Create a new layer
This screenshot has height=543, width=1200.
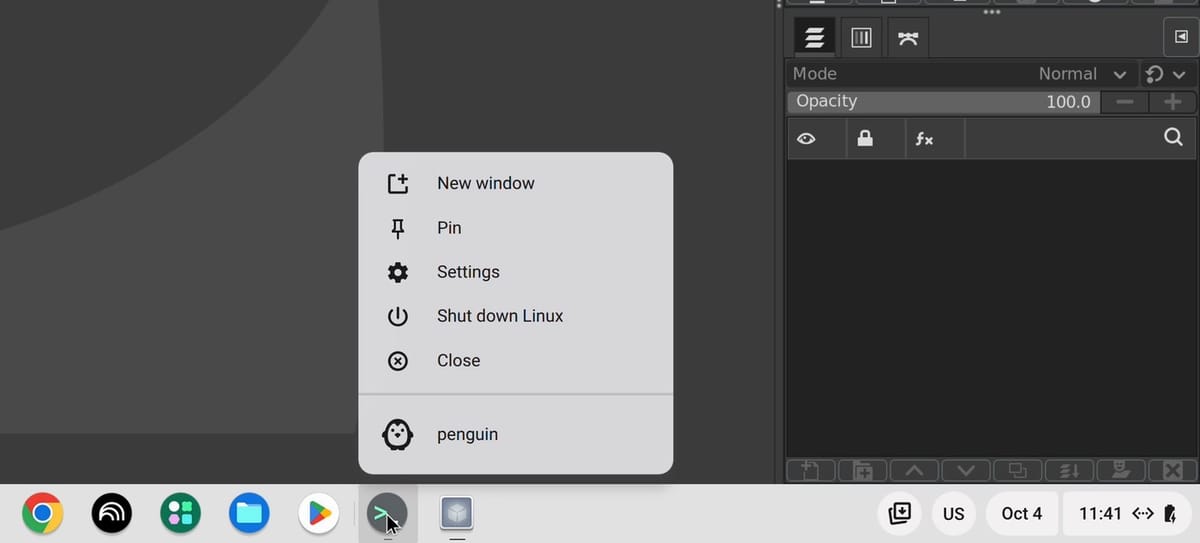[811, 470]
